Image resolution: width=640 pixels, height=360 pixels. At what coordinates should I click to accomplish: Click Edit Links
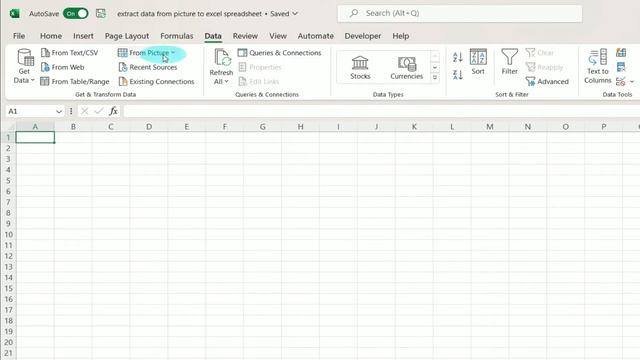[259, 81]
